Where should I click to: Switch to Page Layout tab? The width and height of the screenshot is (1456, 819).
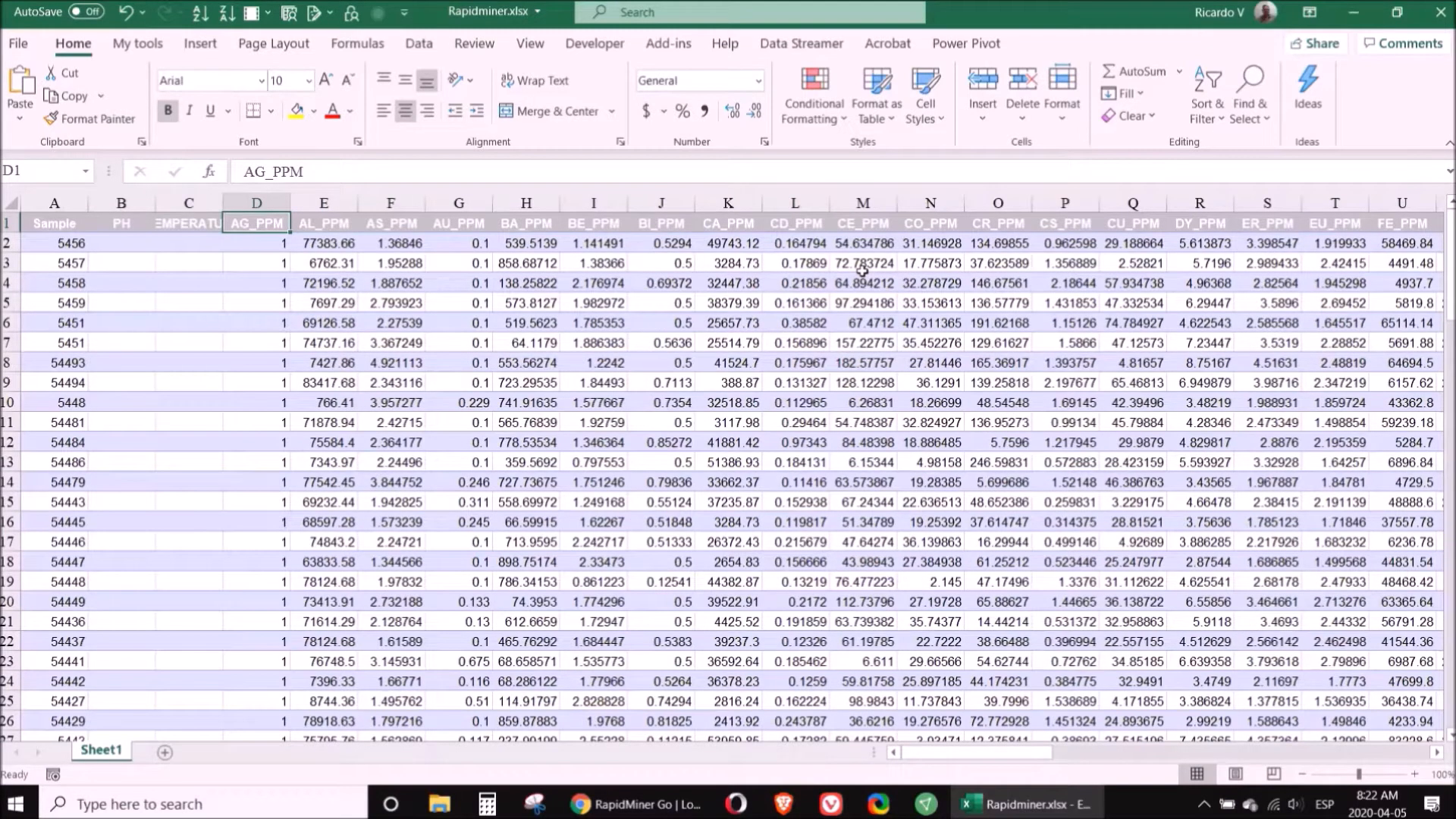pos(274,43)
